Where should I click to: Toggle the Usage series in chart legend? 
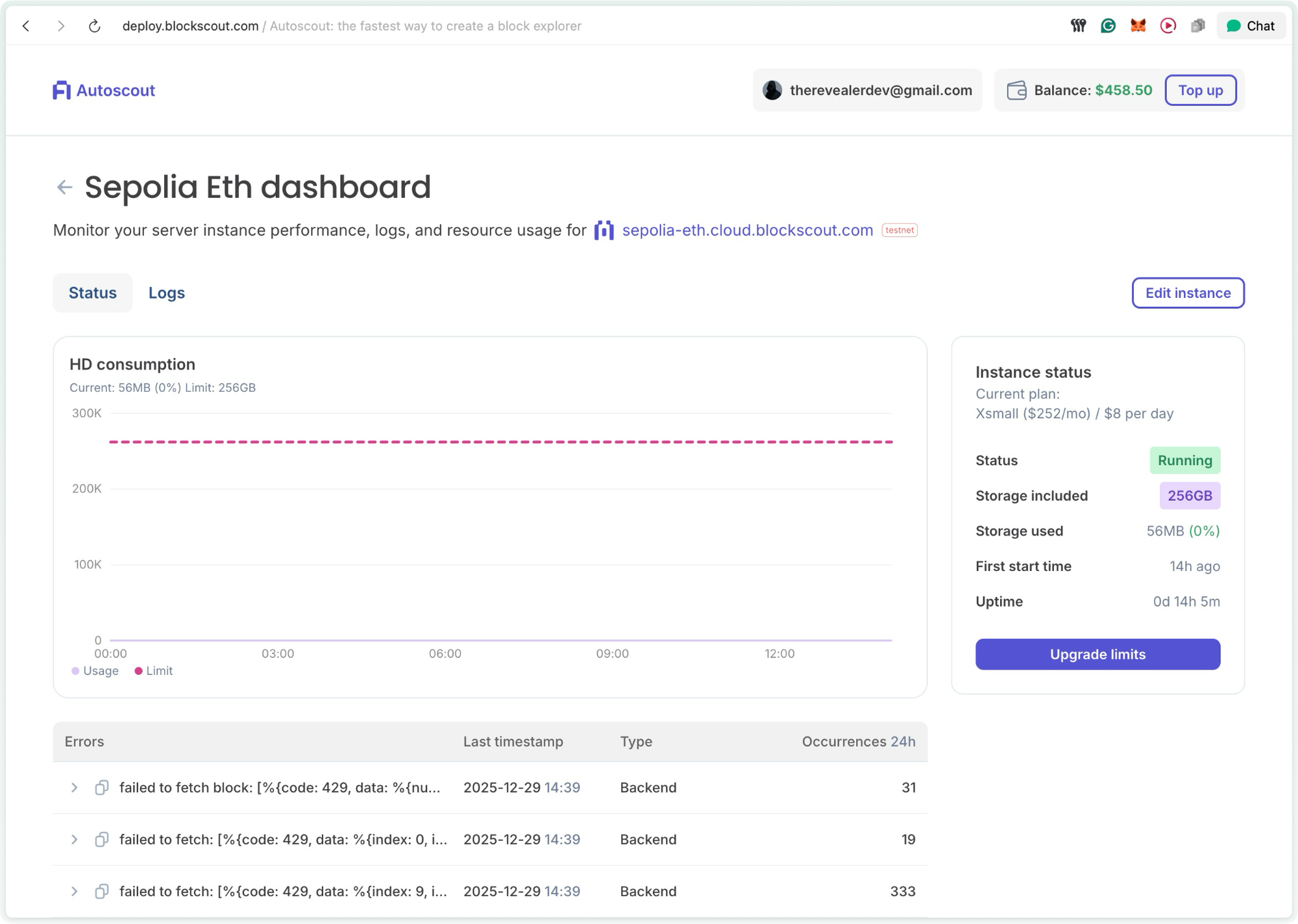pyautogui.click(x=95, y=670)
